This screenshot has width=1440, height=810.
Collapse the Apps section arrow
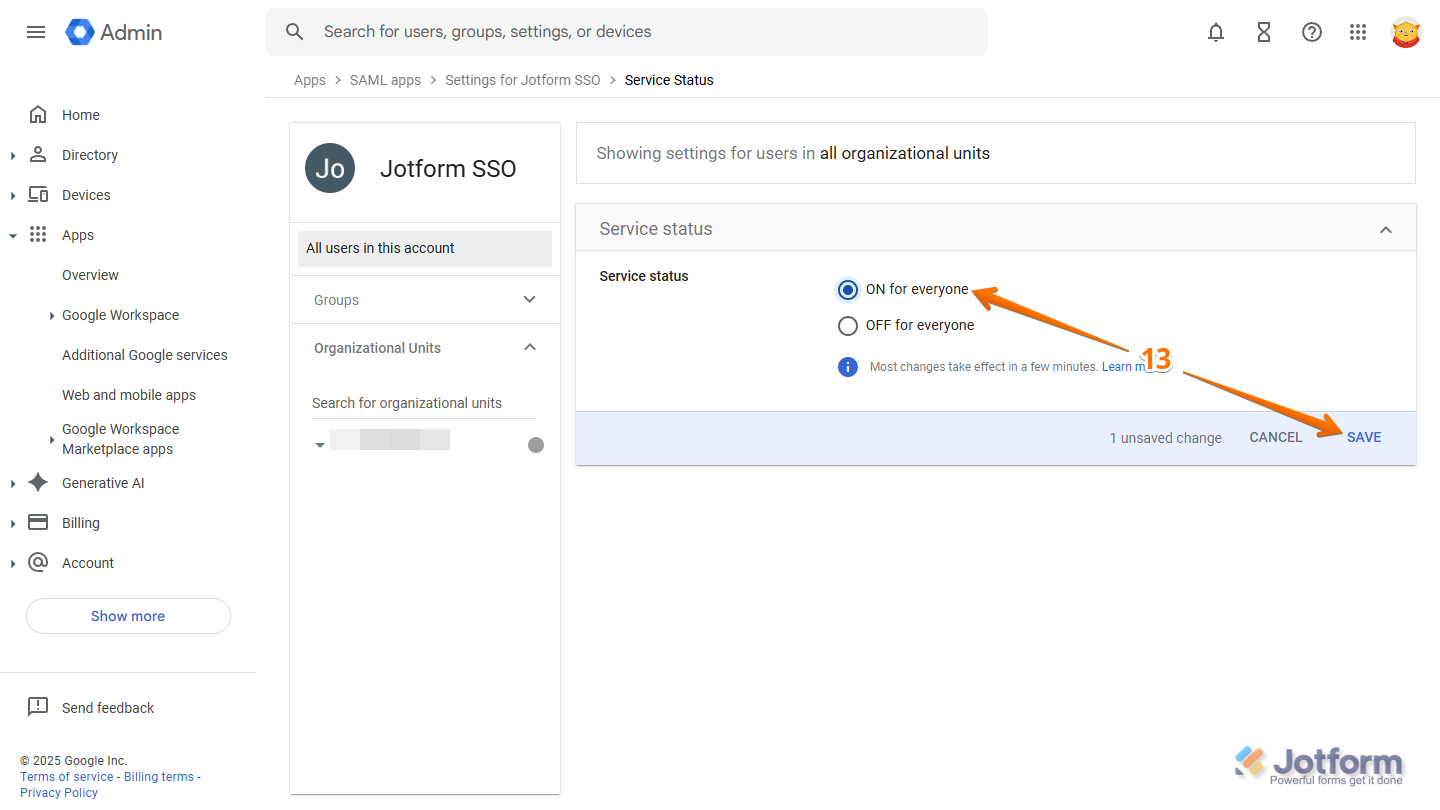coord(13,236)
